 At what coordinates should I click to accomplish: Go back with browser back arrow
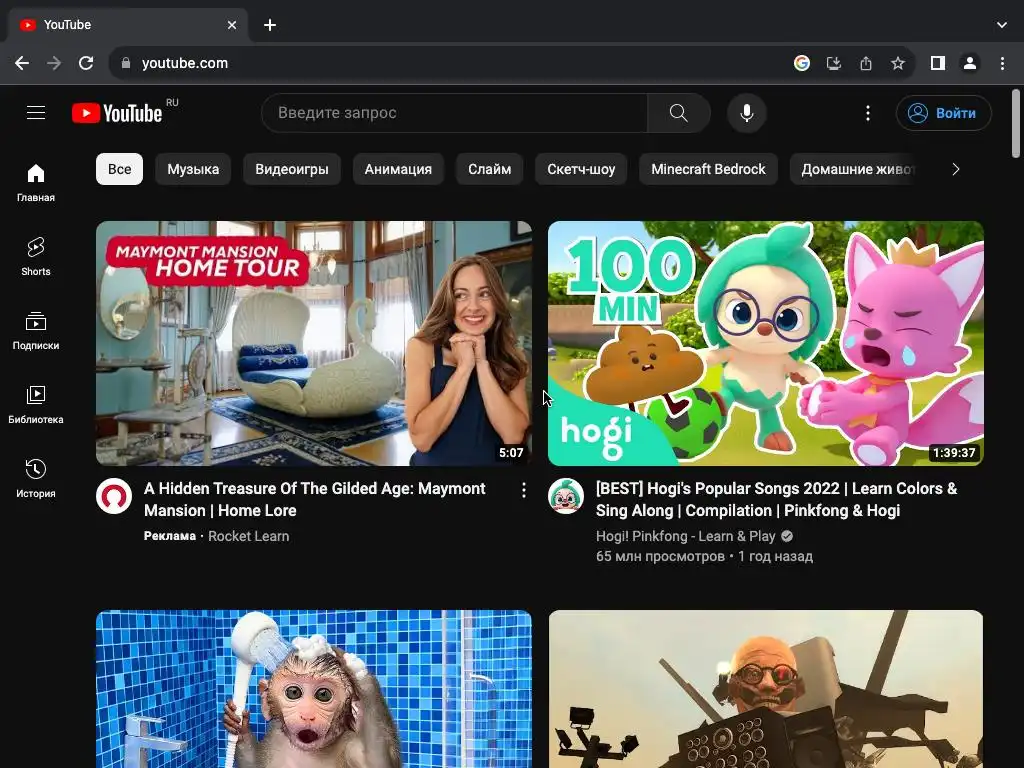point(22,63)
